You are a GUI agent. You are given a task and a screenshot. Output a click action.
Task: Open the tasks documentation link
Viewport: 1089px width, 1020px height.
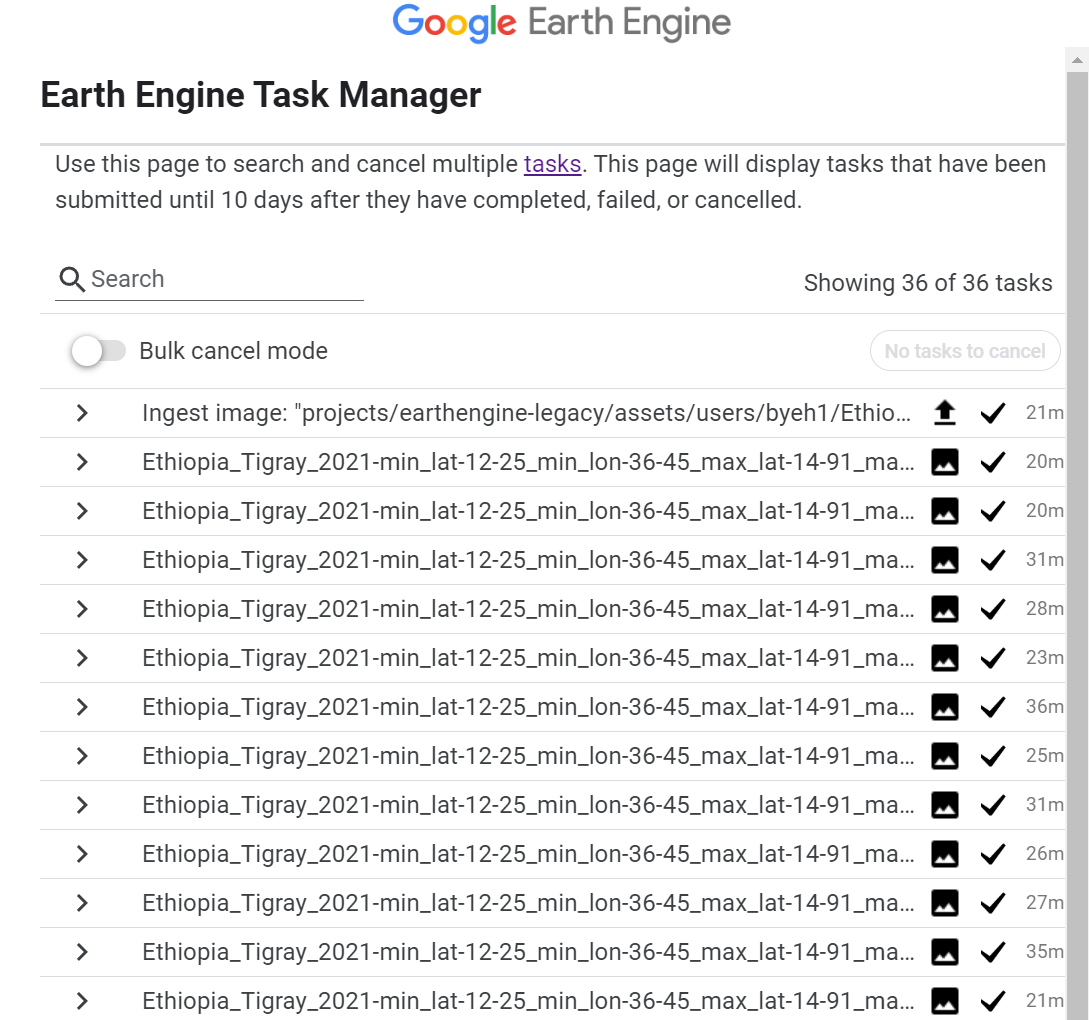(x=552, y=165)
